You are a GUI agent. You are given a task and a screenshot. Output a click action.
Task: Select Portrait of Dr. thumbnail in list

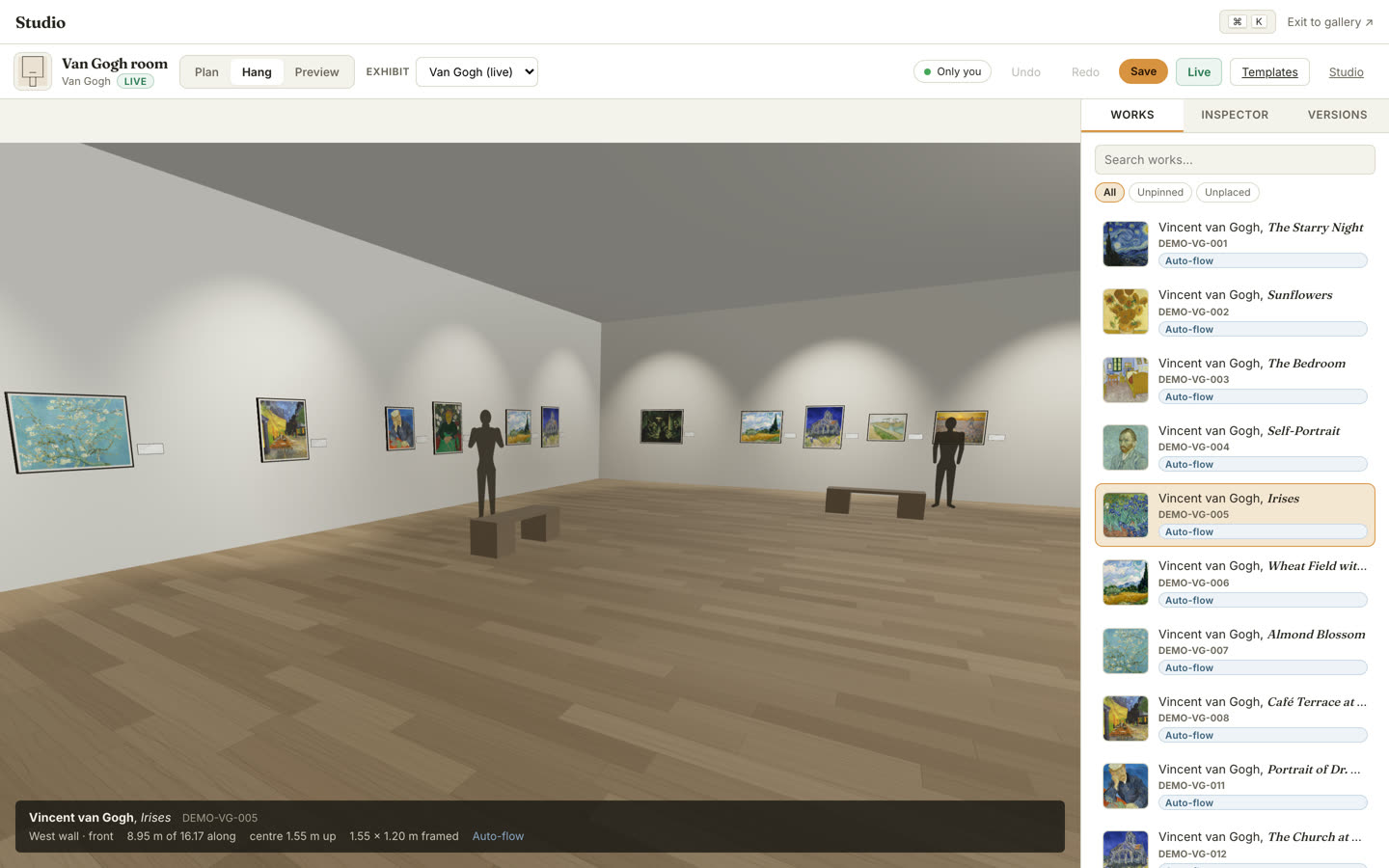pyautogui.click(x=1126, y=786)
